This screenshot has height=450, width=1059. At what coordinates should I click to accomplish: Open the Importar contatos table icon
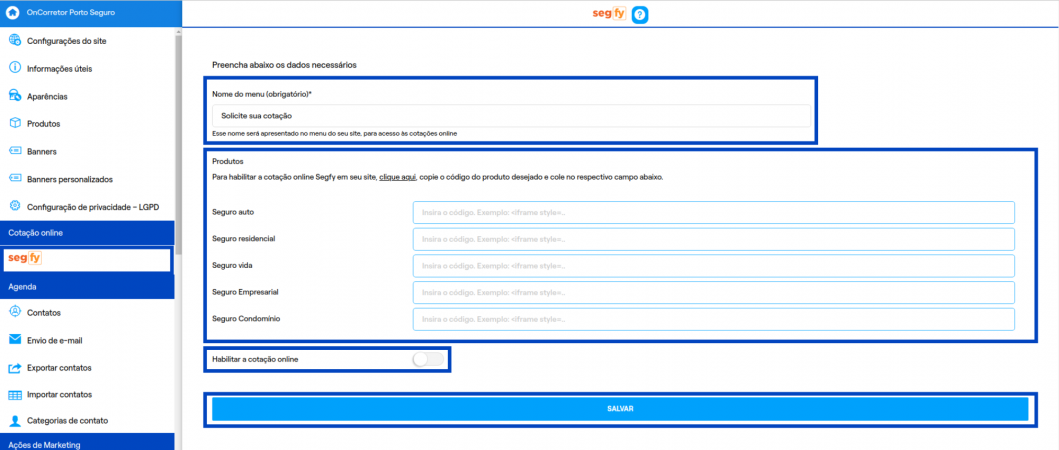click(x=15, y=395)
